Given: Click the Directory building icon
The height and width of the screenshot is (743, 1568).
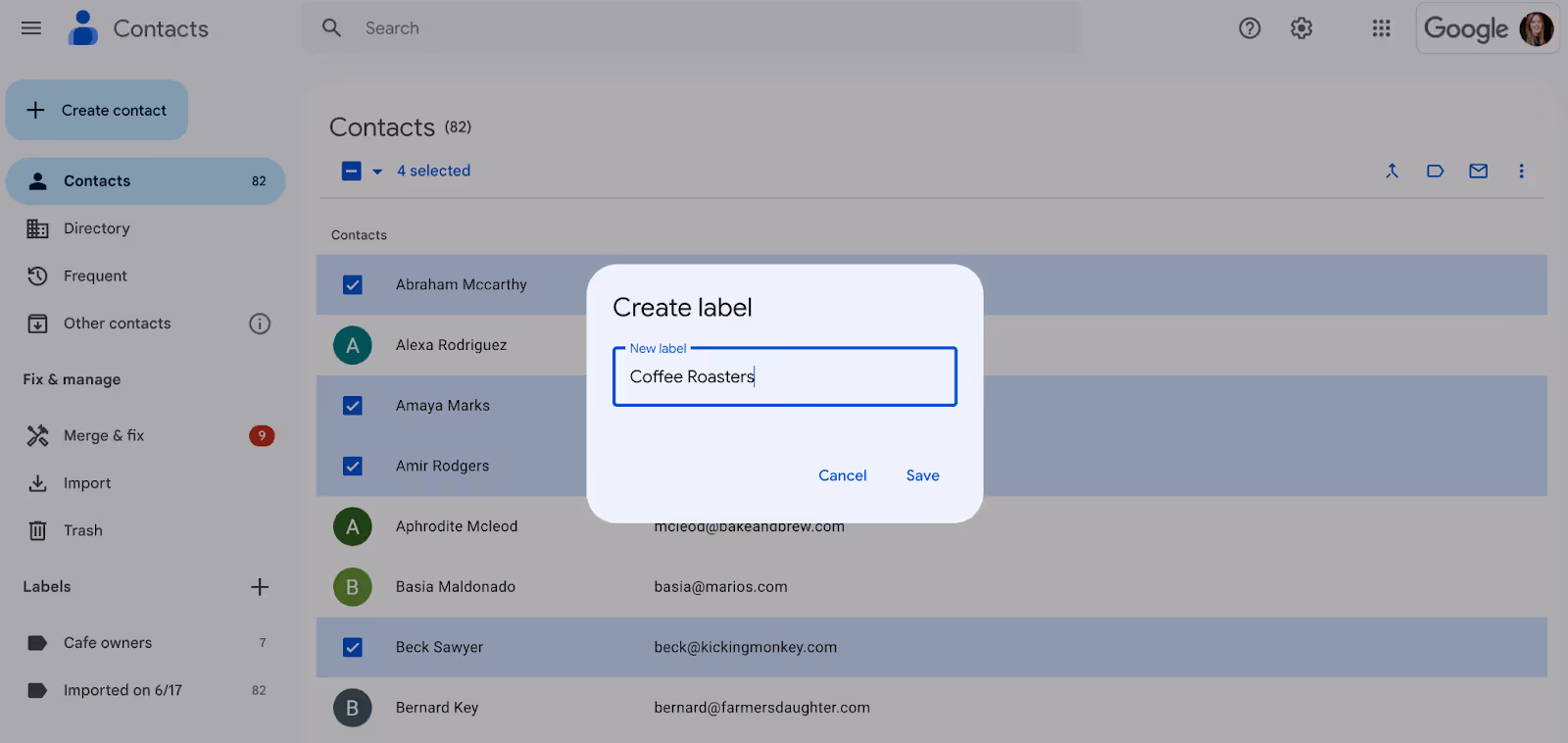Looking at the screenshot, I should pyautogui.click(x=37, y=228).
